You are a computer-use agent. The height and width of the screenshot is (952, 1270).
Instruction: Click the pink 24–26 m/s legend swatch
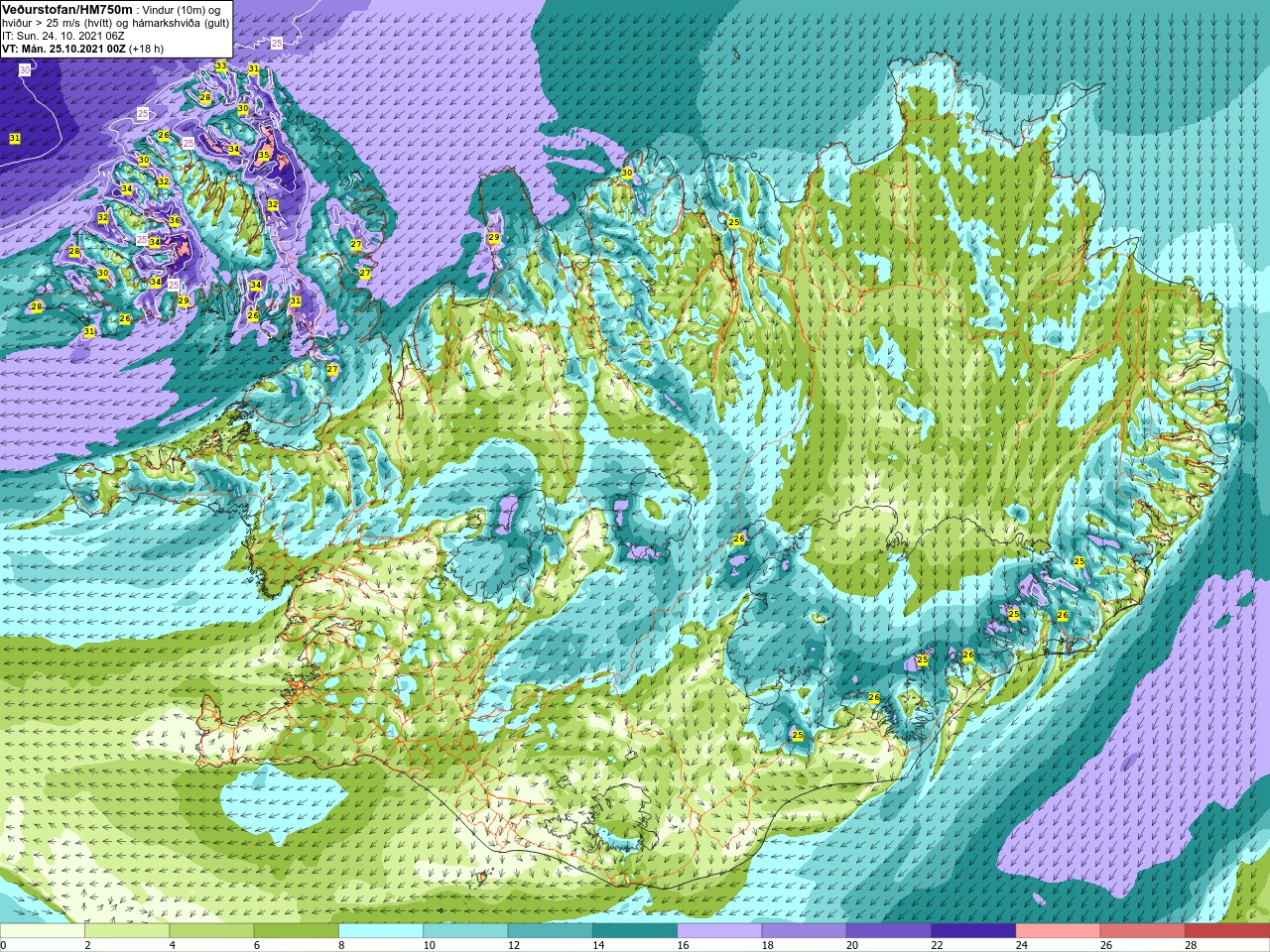[x=1059, y=931]
